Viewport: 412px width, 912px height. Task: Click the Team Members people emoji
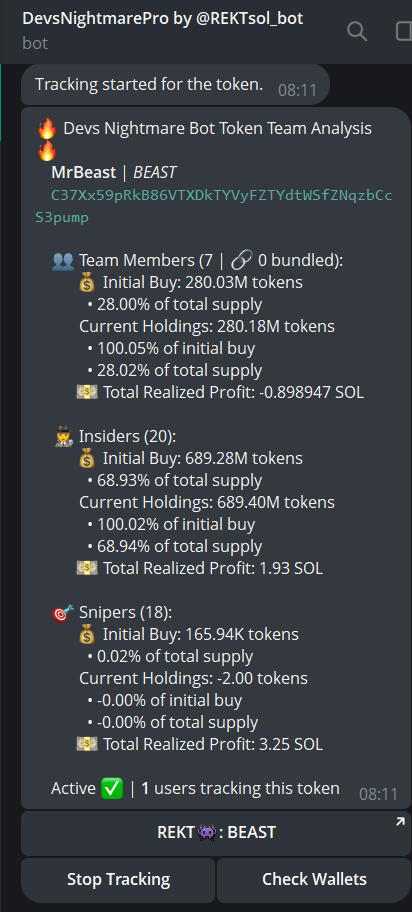coord(63,261)
